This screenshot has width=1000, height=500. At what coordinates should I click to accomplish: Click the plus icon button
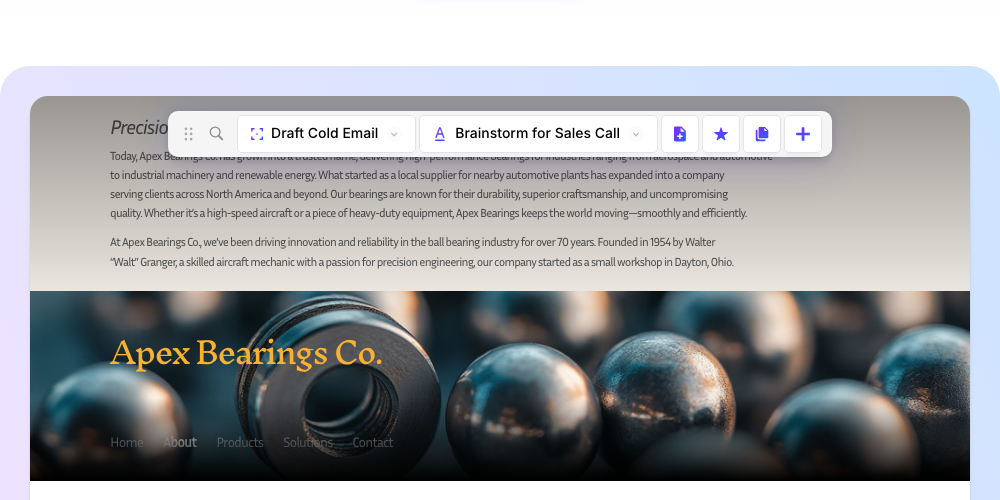tap(803, 134)
